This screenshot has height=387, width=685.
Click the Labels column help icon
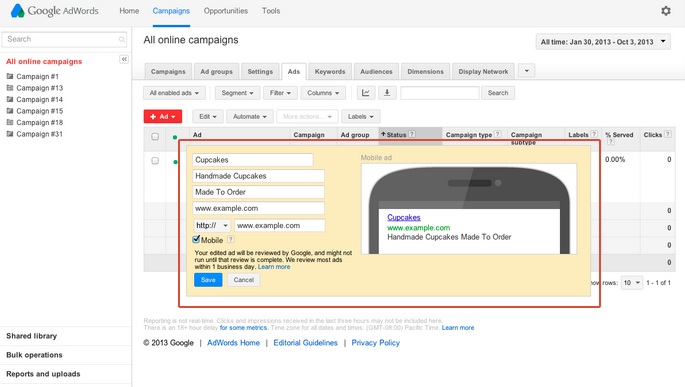(x=594, y=135)
